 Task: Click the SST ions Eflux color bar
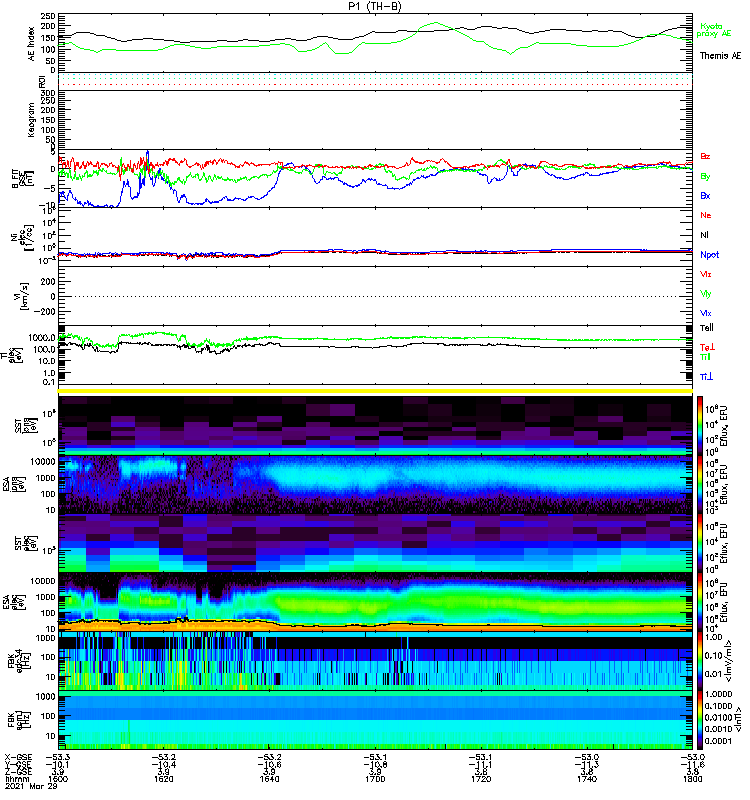(x=700, y=425)
